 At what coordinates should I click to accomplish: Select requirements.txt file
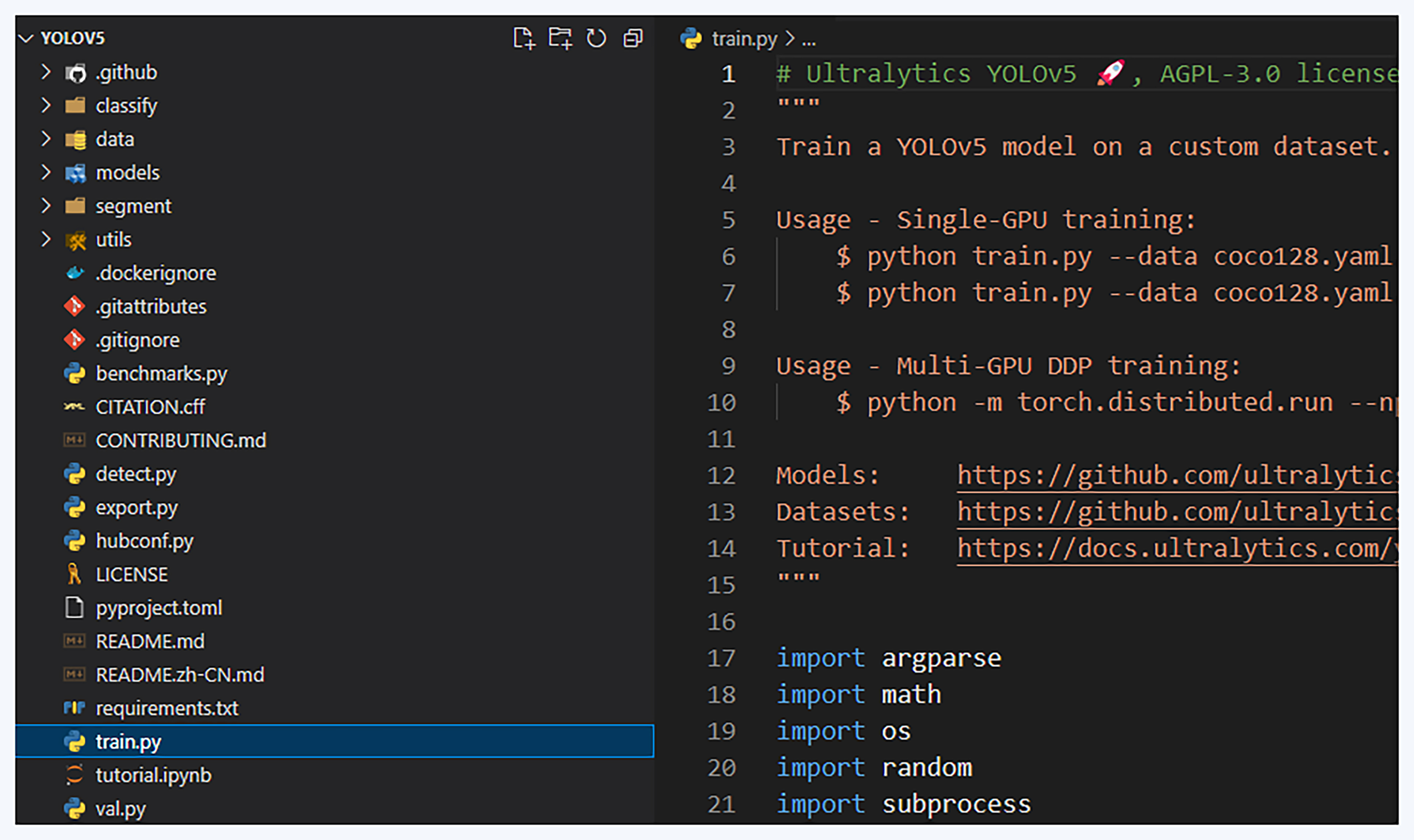(x=167, y=708)
